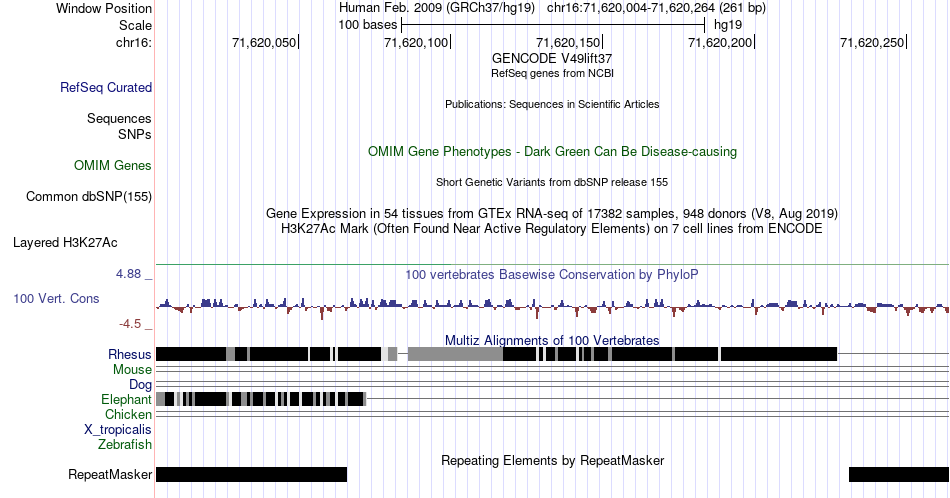Click the 71,620,250 ruler position

click(x=872, y=42)
